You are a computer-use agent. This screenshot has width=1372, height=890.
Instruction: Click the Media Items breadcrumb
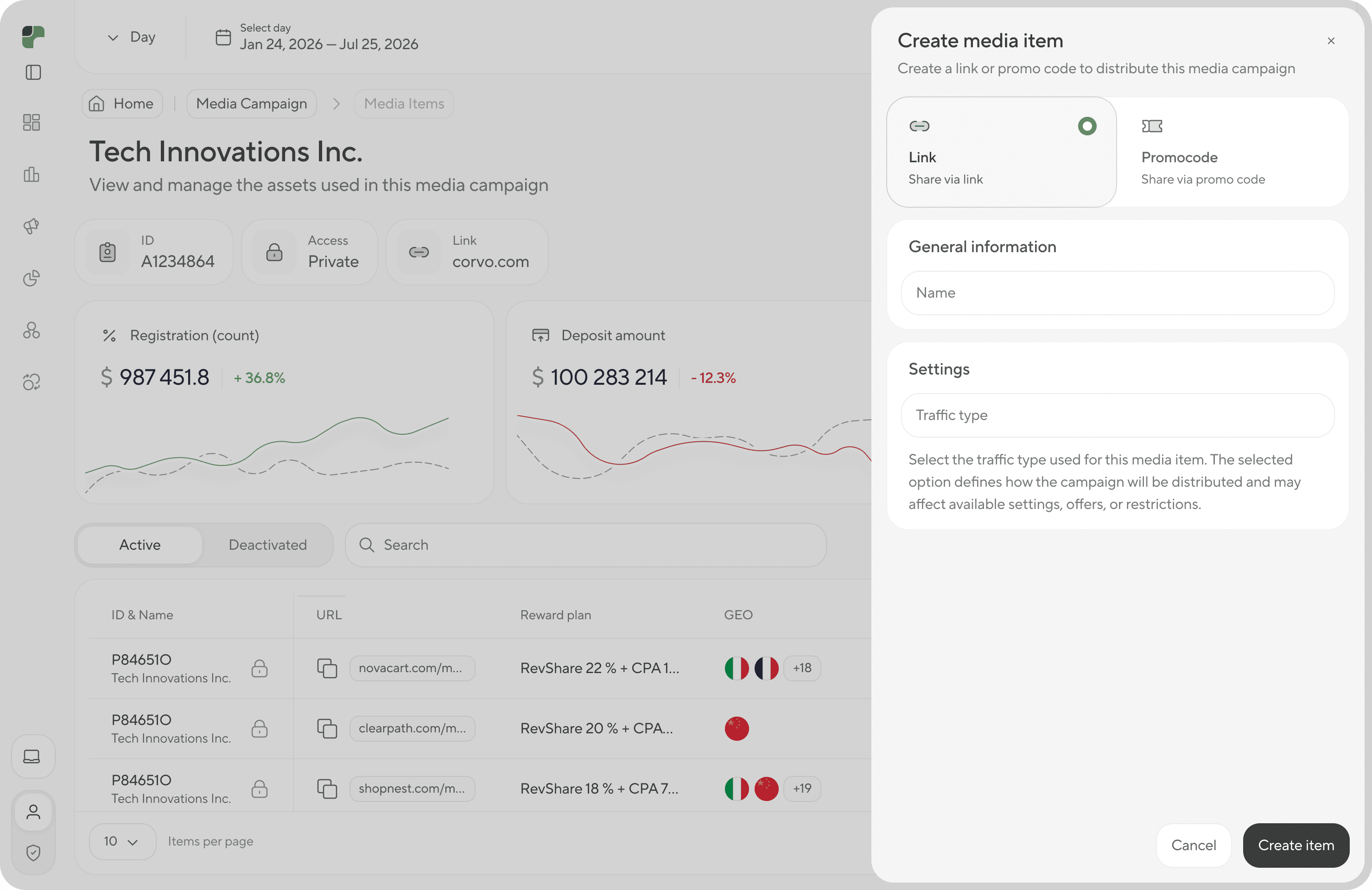pos(404,104)
